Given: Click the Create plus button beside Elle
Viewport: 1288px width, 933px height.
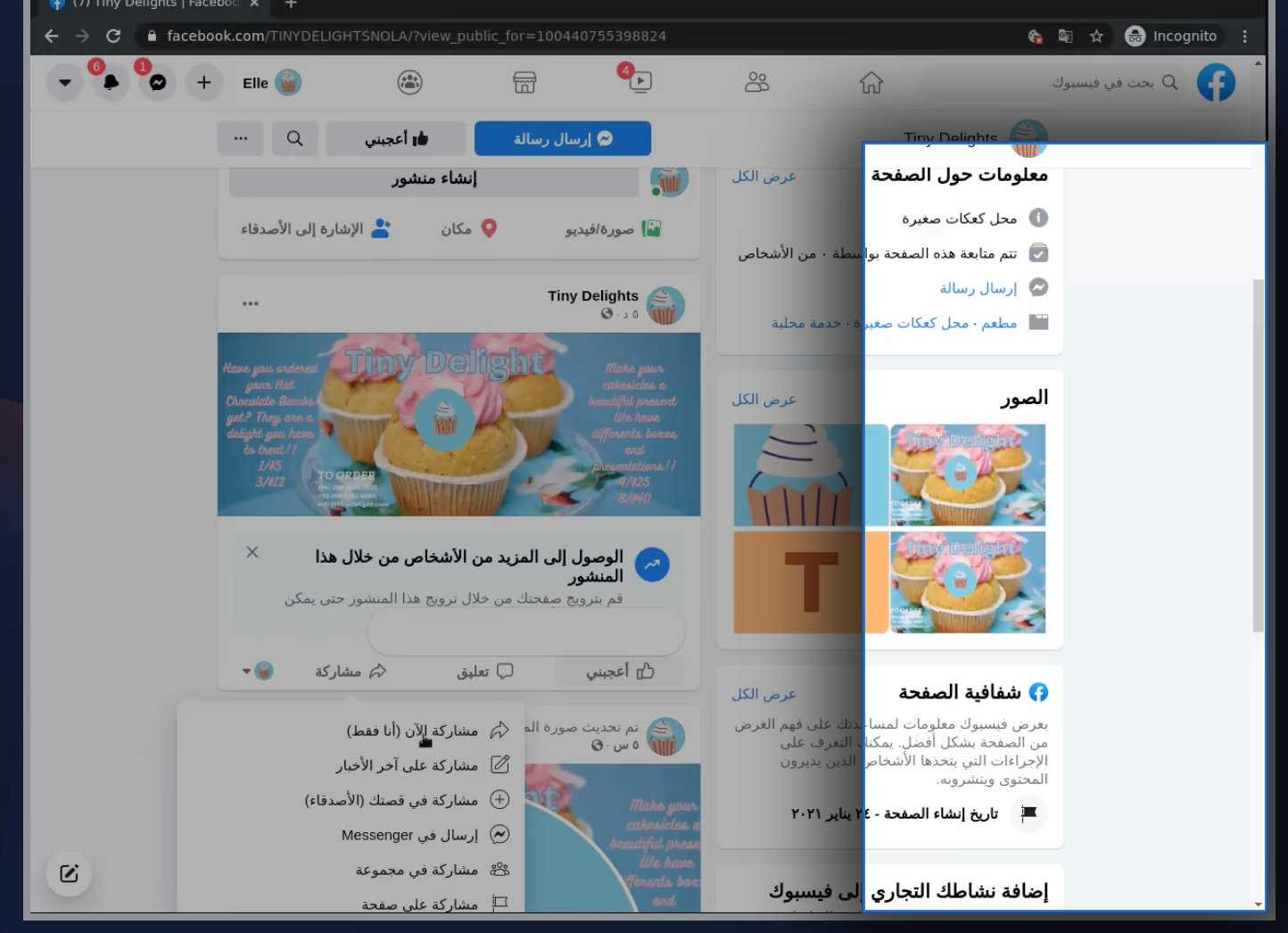Looking at the screenshot, I should (204, 83).
